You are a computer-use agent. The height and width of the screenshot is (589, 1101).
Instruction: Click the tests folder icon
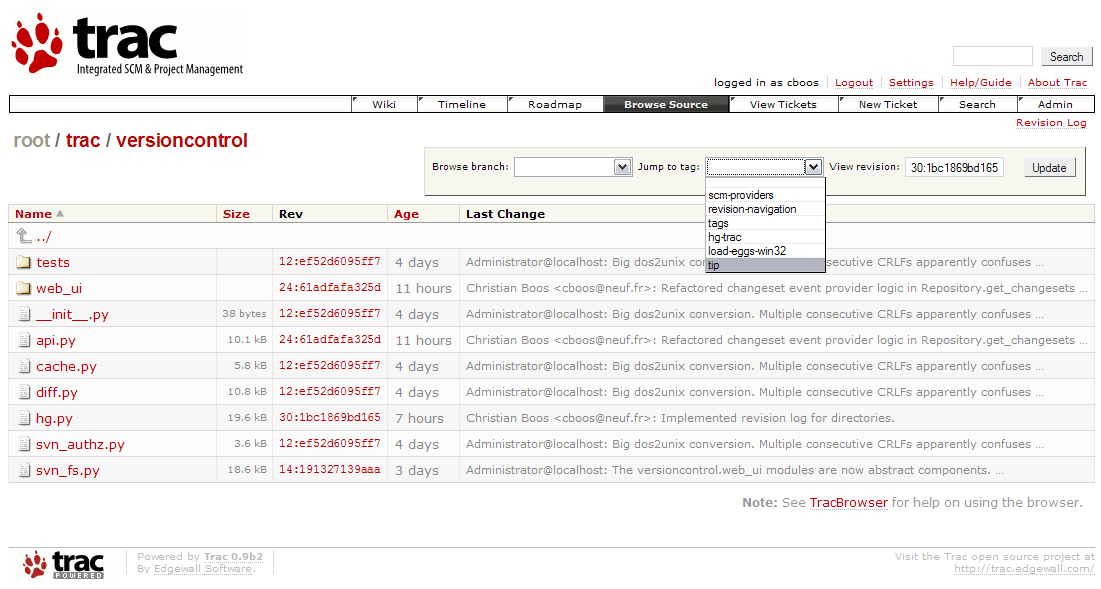[24, 262]
